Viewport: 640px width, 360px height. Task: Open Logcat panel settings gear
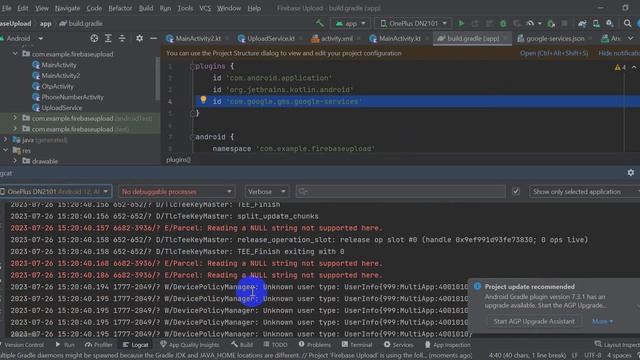[x=631, y=173]
